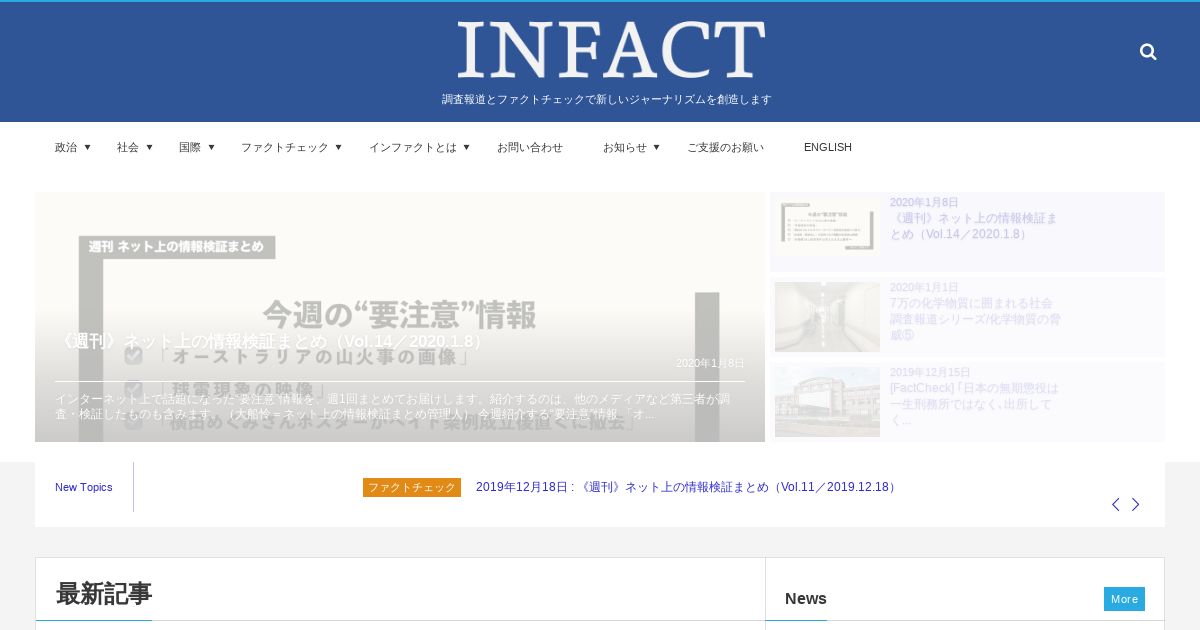Expand the 政治 menu arrow
The height and width of the screenshot is (630, 1200).
[x=87, y=147]
